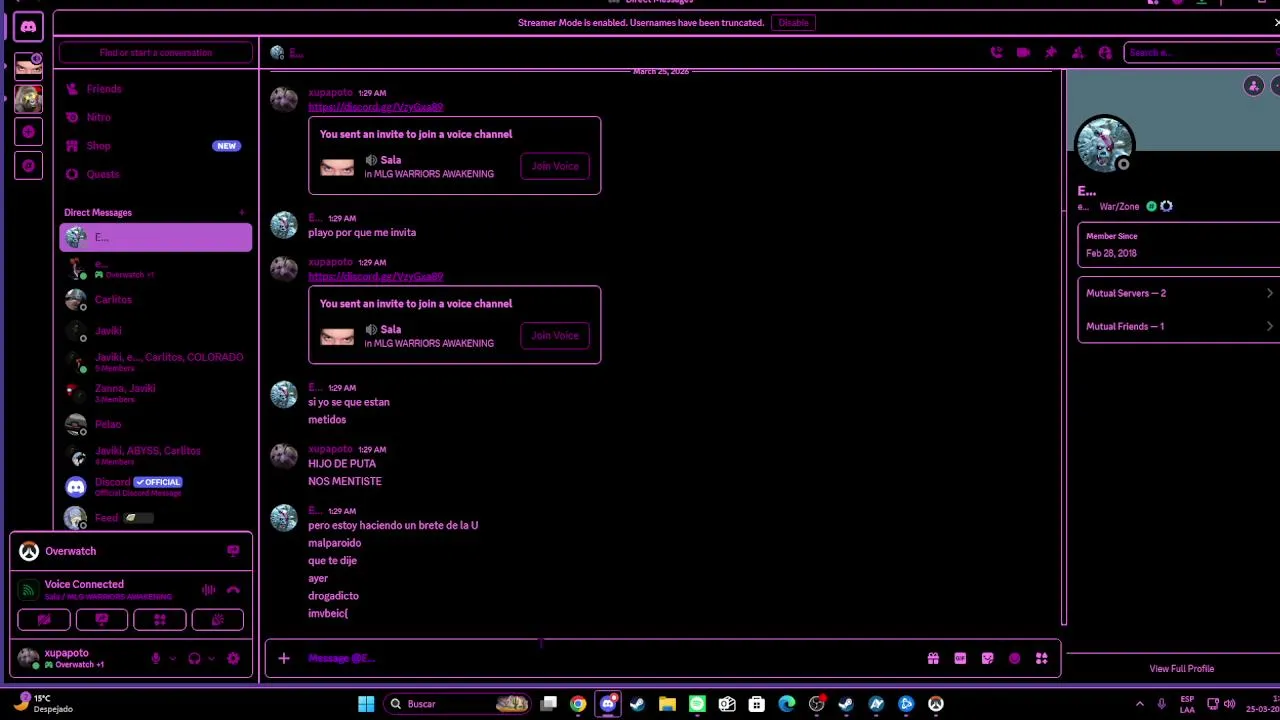Open the Javiki direct message

pyautogui.click(x=156, y=330)
